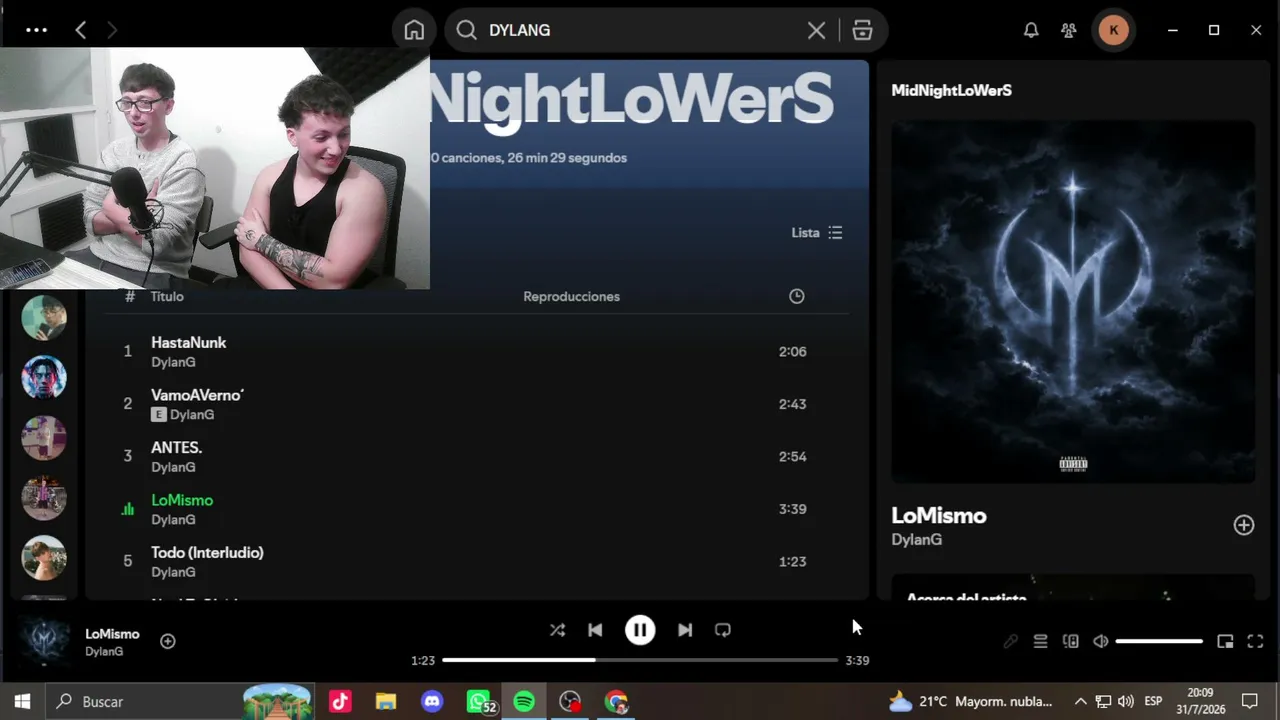Open the second library thumbnail in the sidebar
Viewport: 1280px width, 720px height.
(x=44, y=378)
